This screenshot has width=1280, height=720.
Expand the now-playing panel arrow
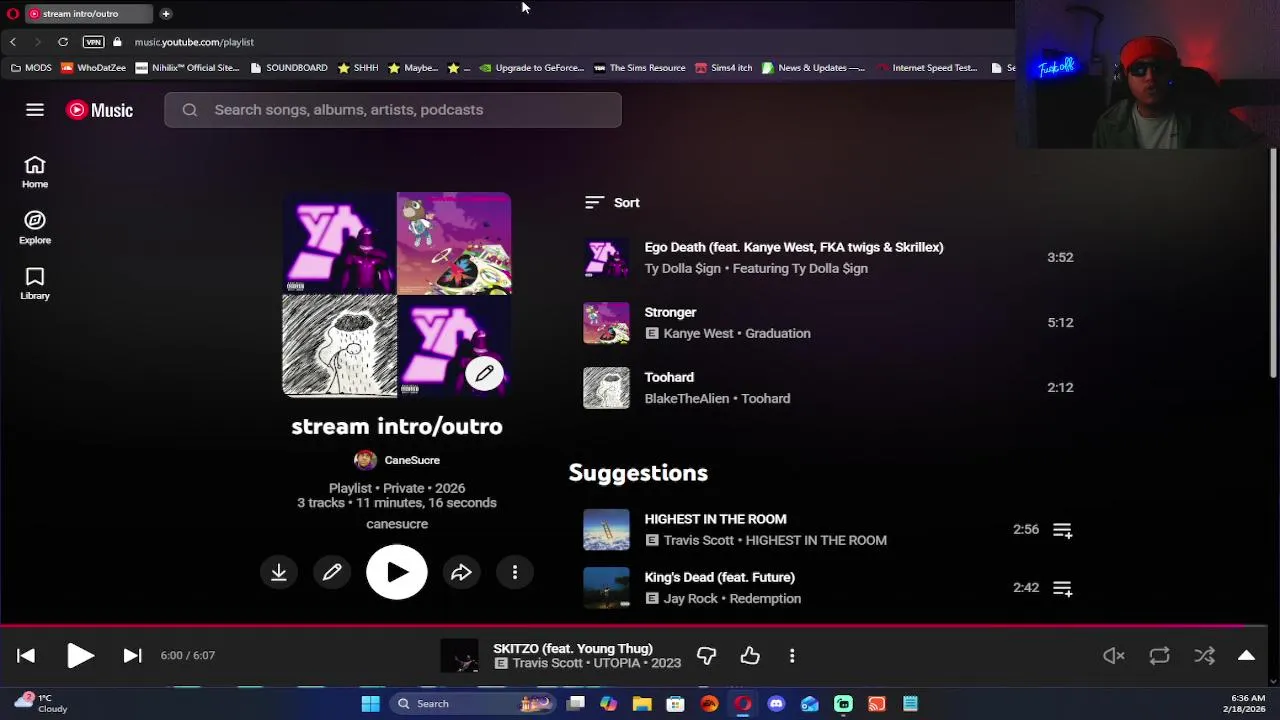pos(1246,656)
